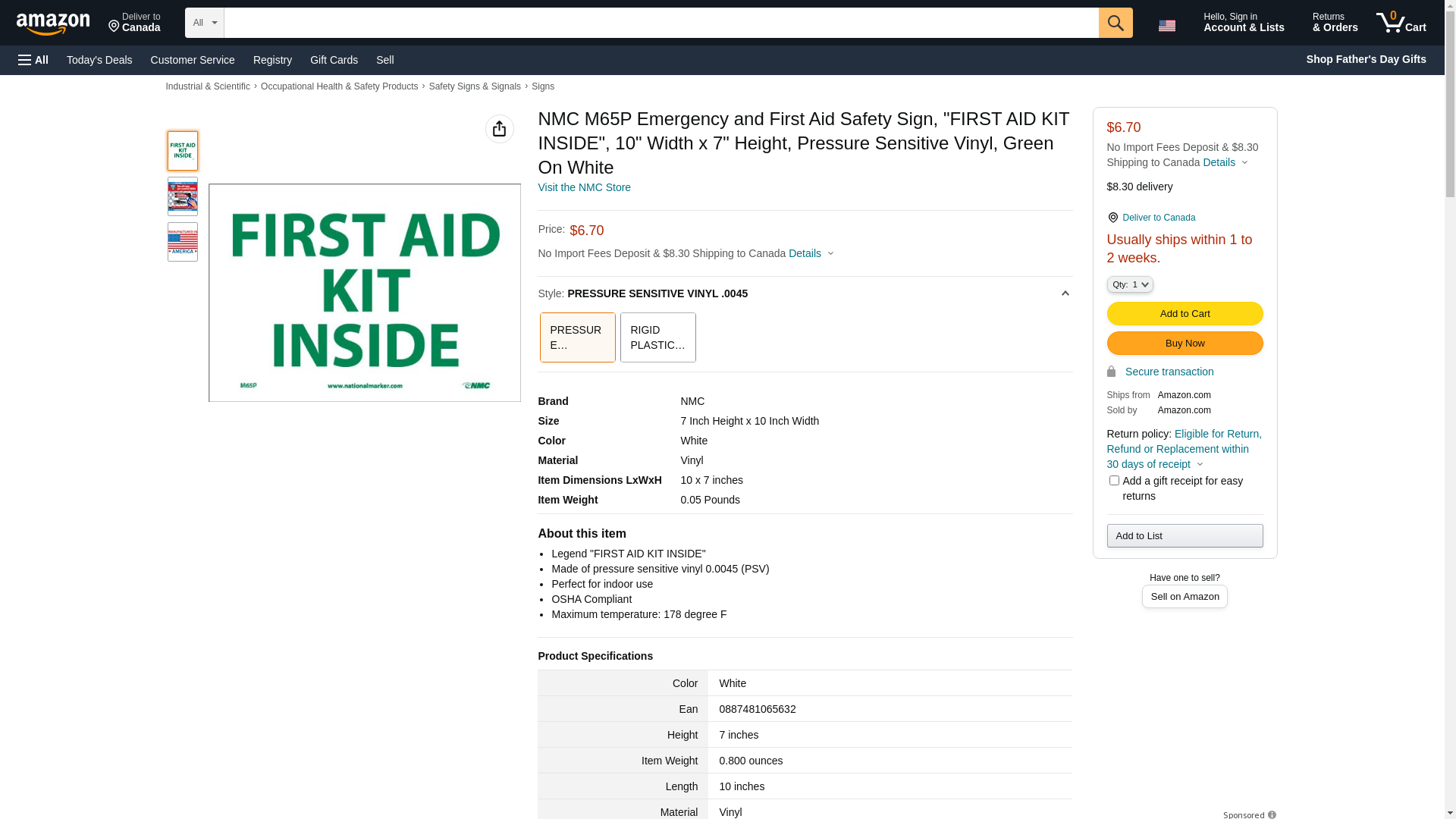This screenshot has height=819, width=1456.
Task: Click in the search input field
Action: 660,23
